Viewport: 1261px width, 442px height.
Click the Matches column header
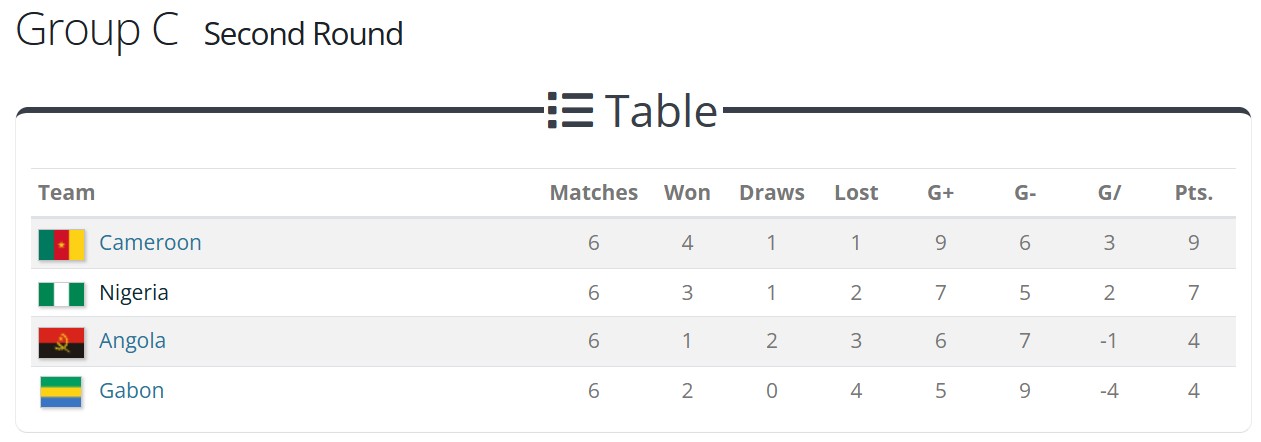tap(593, 193)
